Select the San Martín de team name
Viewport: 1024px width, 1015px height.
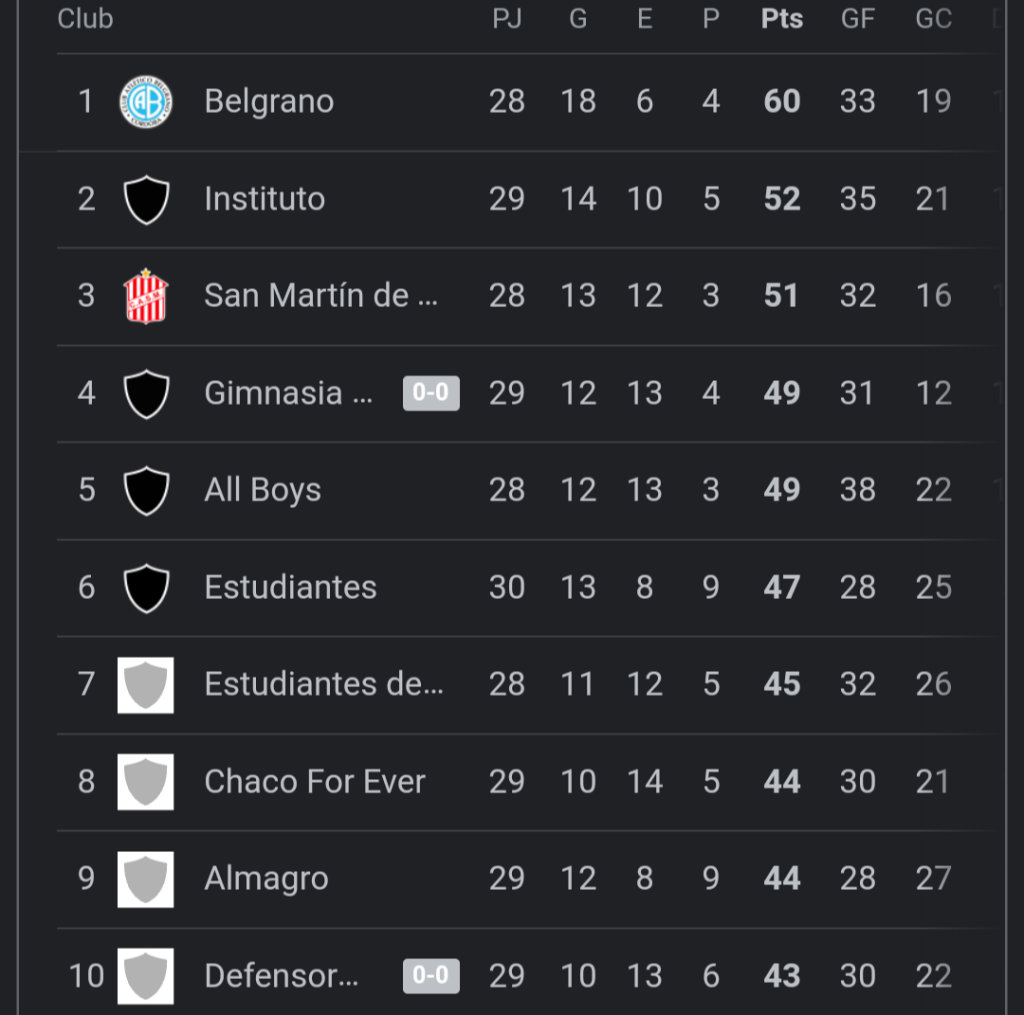[x=321, y=296]
